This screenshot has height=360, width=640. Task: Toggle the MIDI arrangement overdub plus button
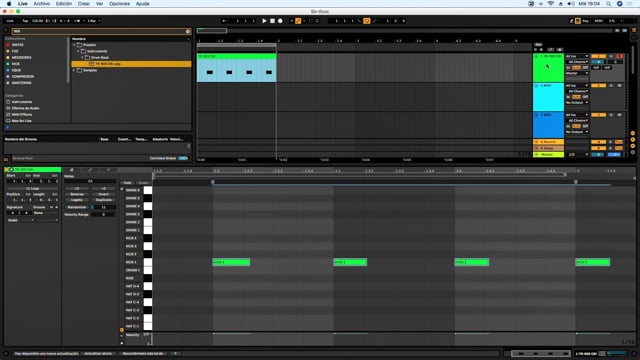[x=291, y=21]
